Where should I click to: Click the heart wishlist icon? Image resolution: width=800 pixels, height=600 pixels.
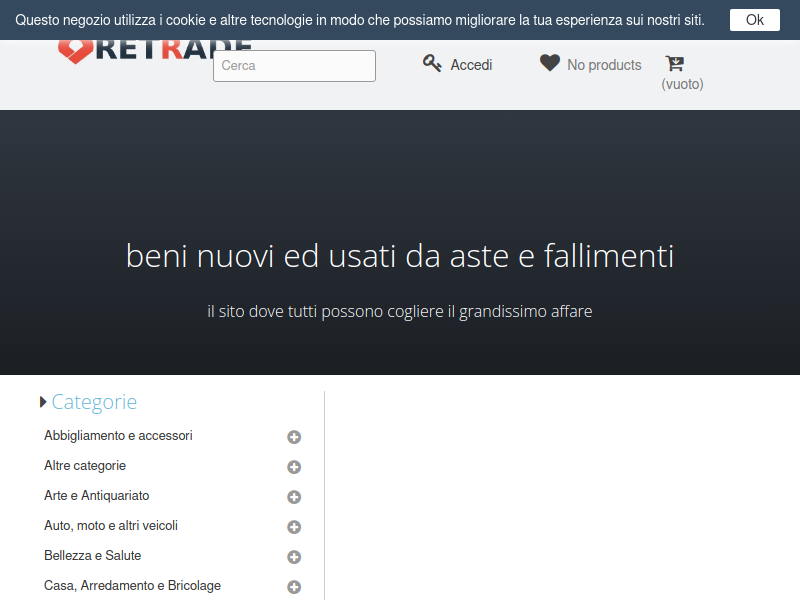coord(550,64)
